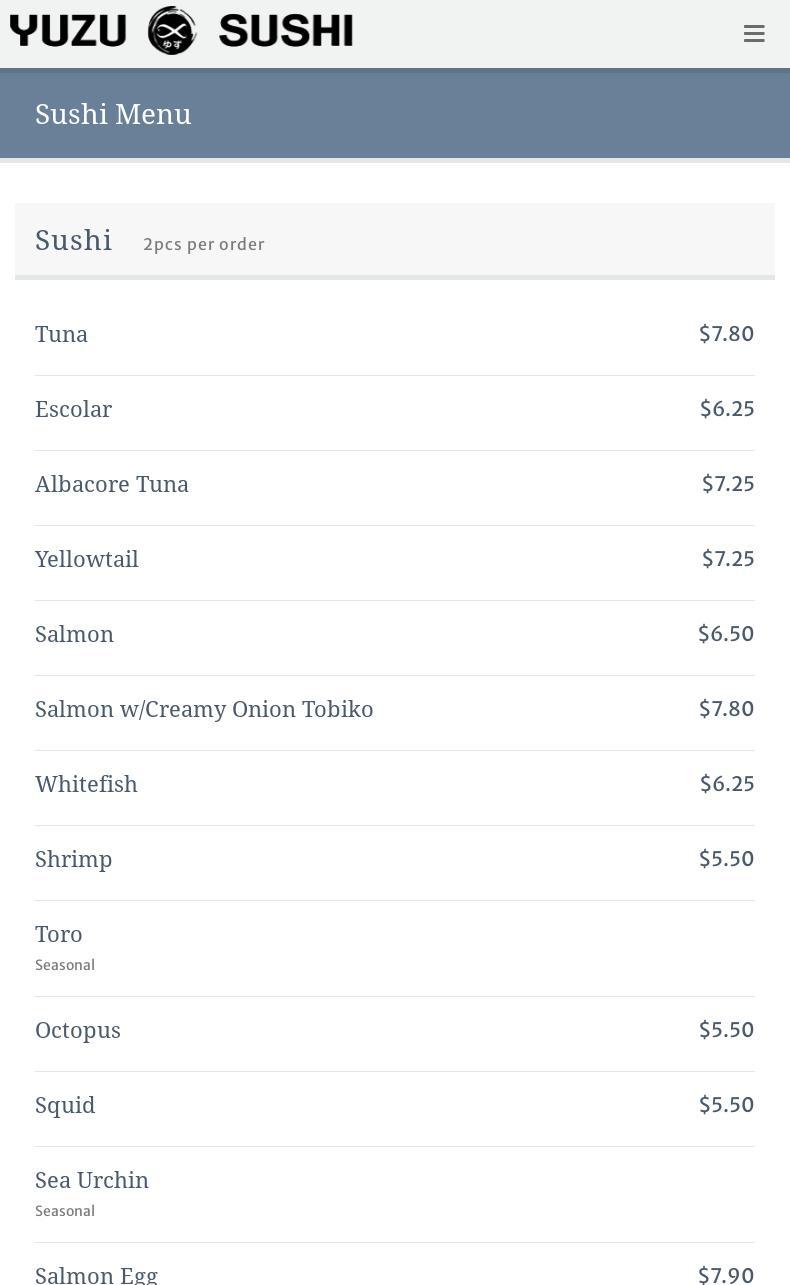
Task: Select the Sea Urchin item
Action: click(92, 1180)
